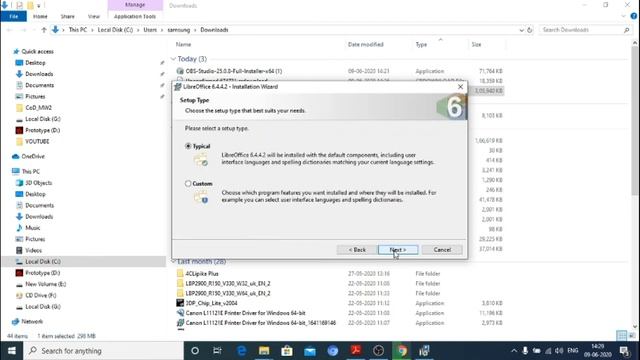Click samsung in the address breadcrumb

[x=179, y=30]
